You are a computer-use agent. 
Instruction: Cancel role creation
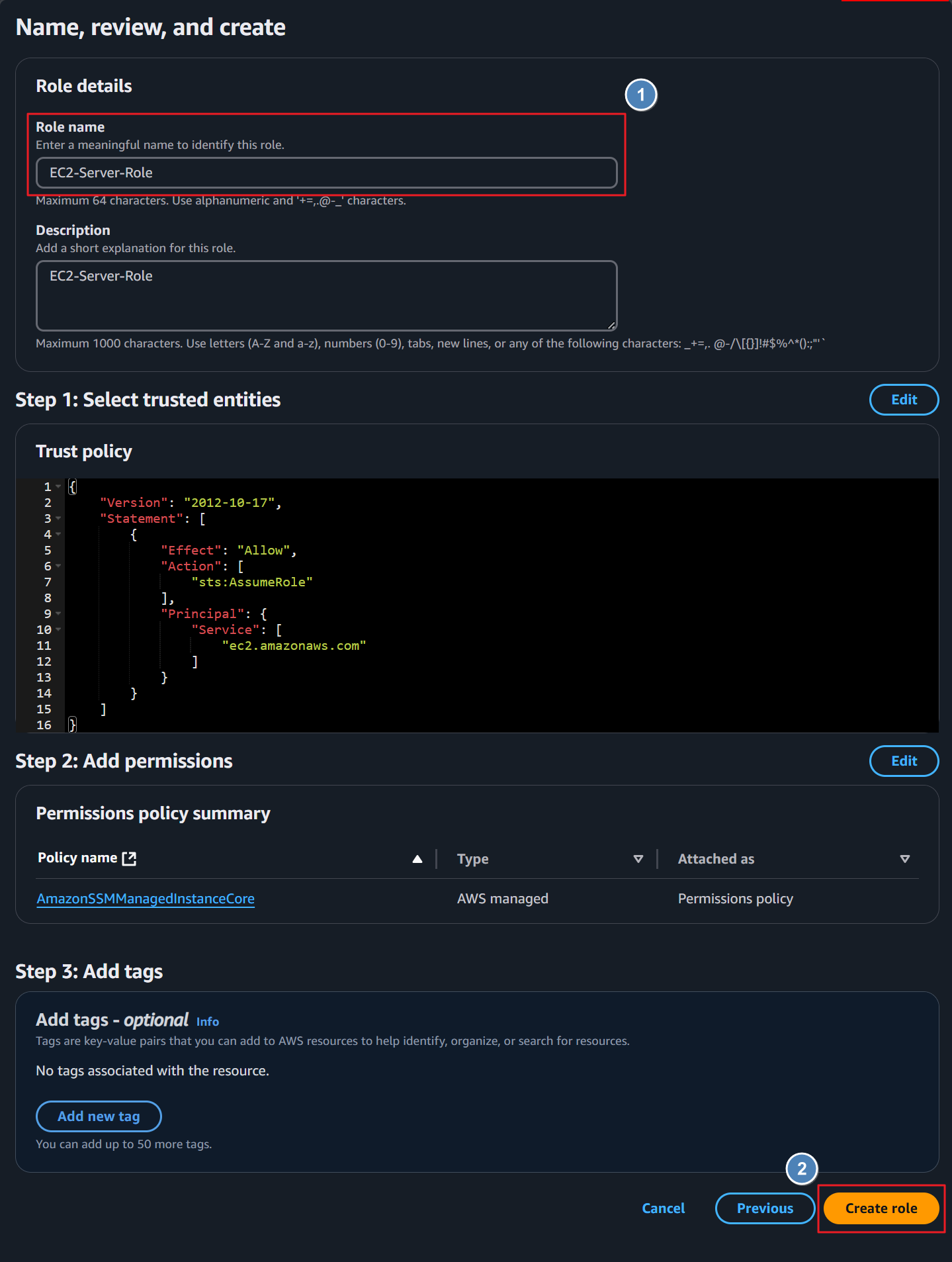tap(664, 1208)
